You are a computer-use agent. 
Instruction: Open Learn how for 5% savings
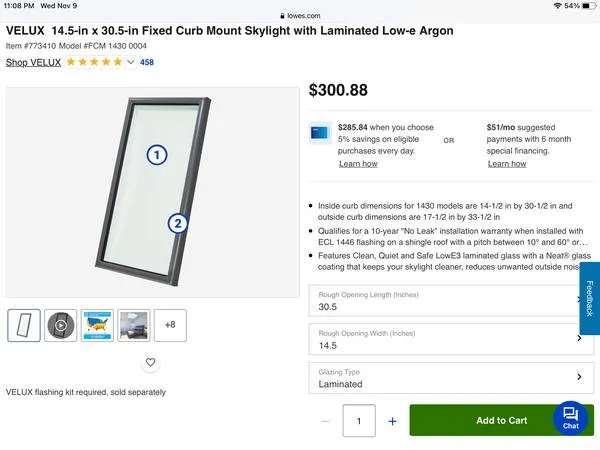point(358,164)
